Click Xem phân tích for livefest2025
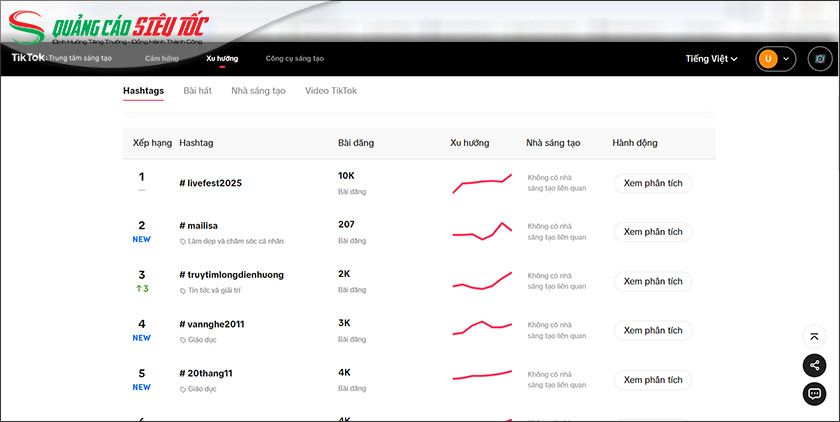The width and height of the screenshot is (840, 422). (x=652, y=183)
